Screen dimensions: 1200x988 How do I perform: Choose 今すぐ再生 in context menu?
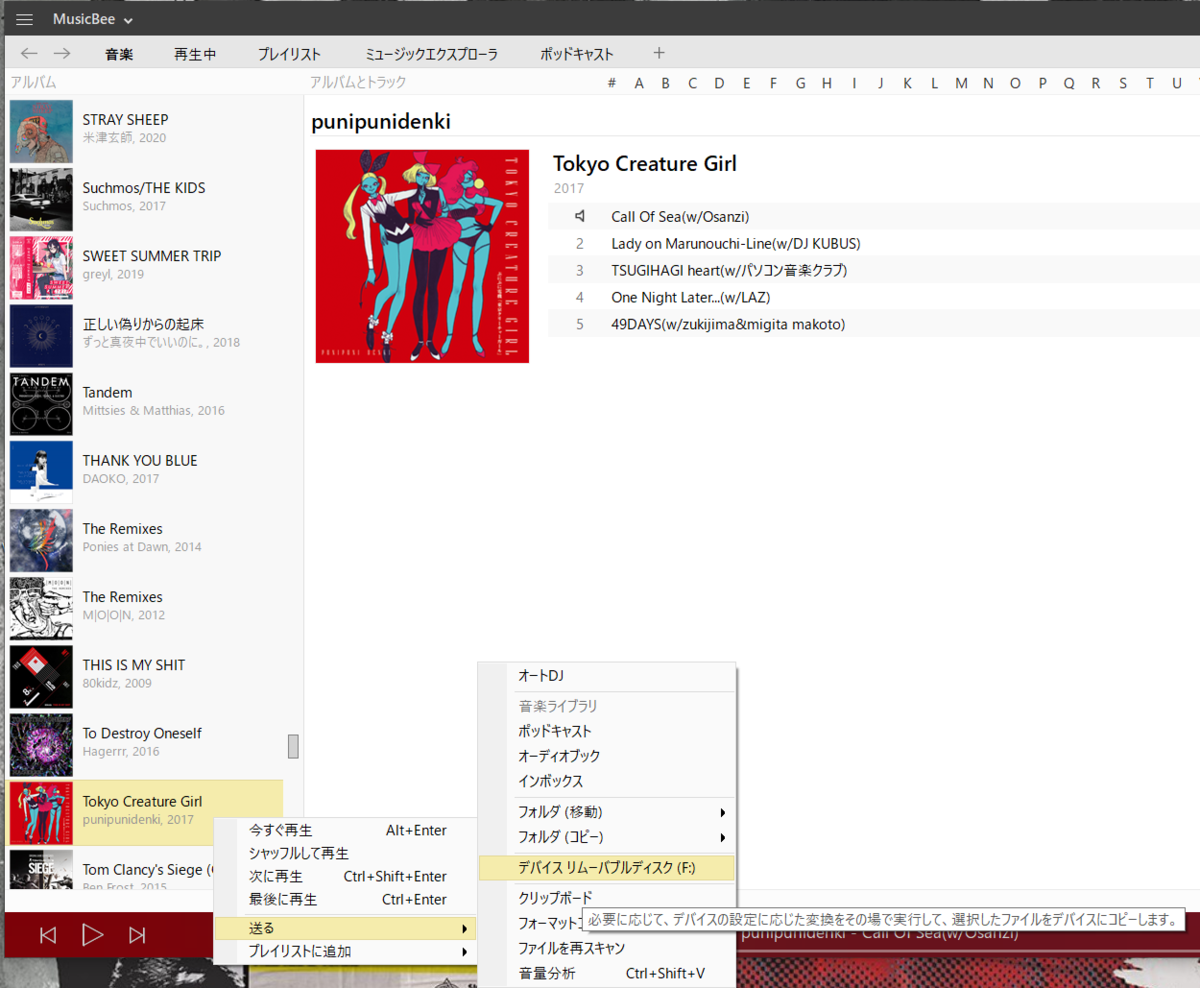click(345, 830)
